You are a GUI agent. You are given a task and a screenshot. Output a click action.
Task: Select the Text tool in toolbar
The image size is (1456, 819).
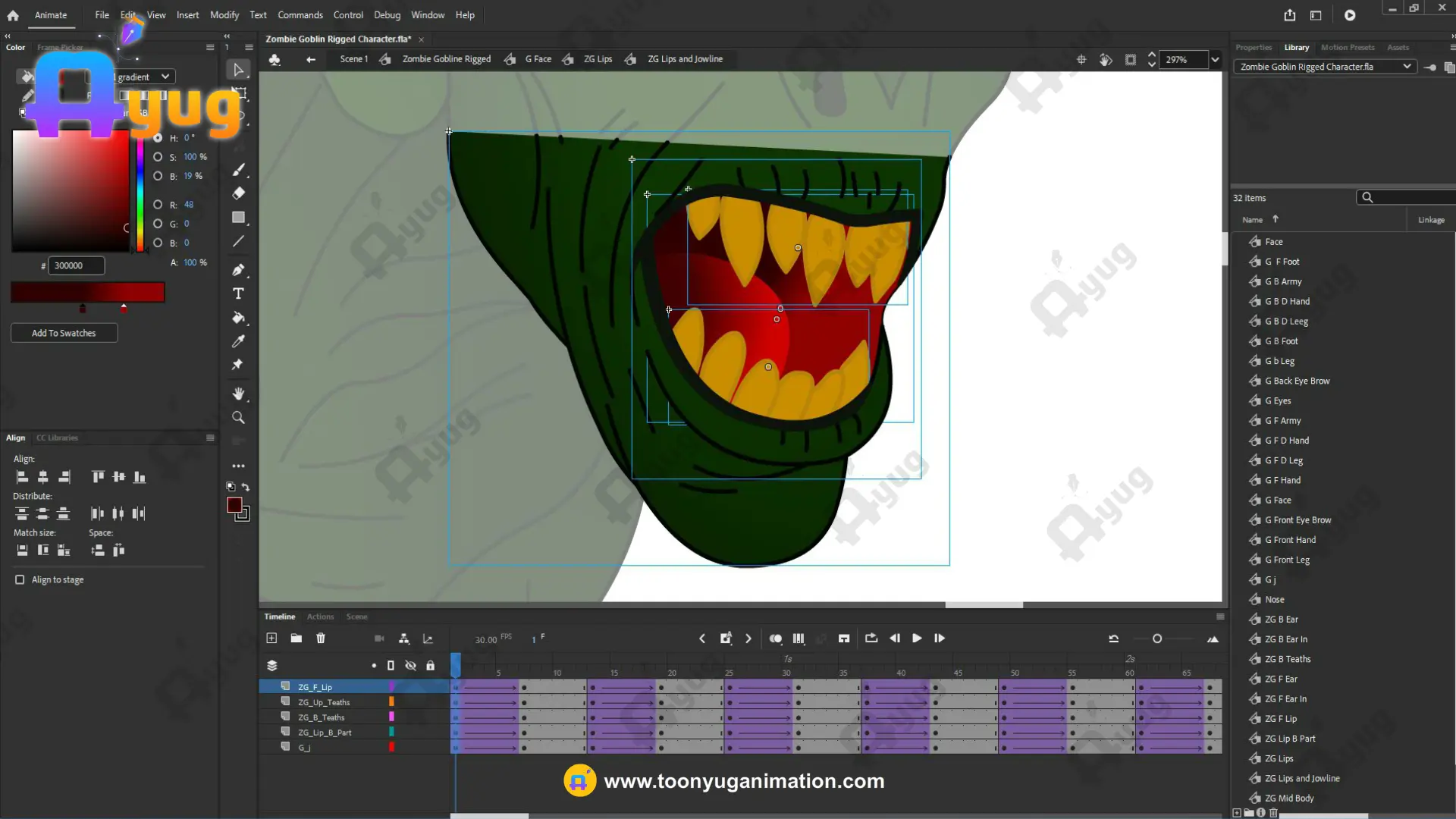coord(238,293)
